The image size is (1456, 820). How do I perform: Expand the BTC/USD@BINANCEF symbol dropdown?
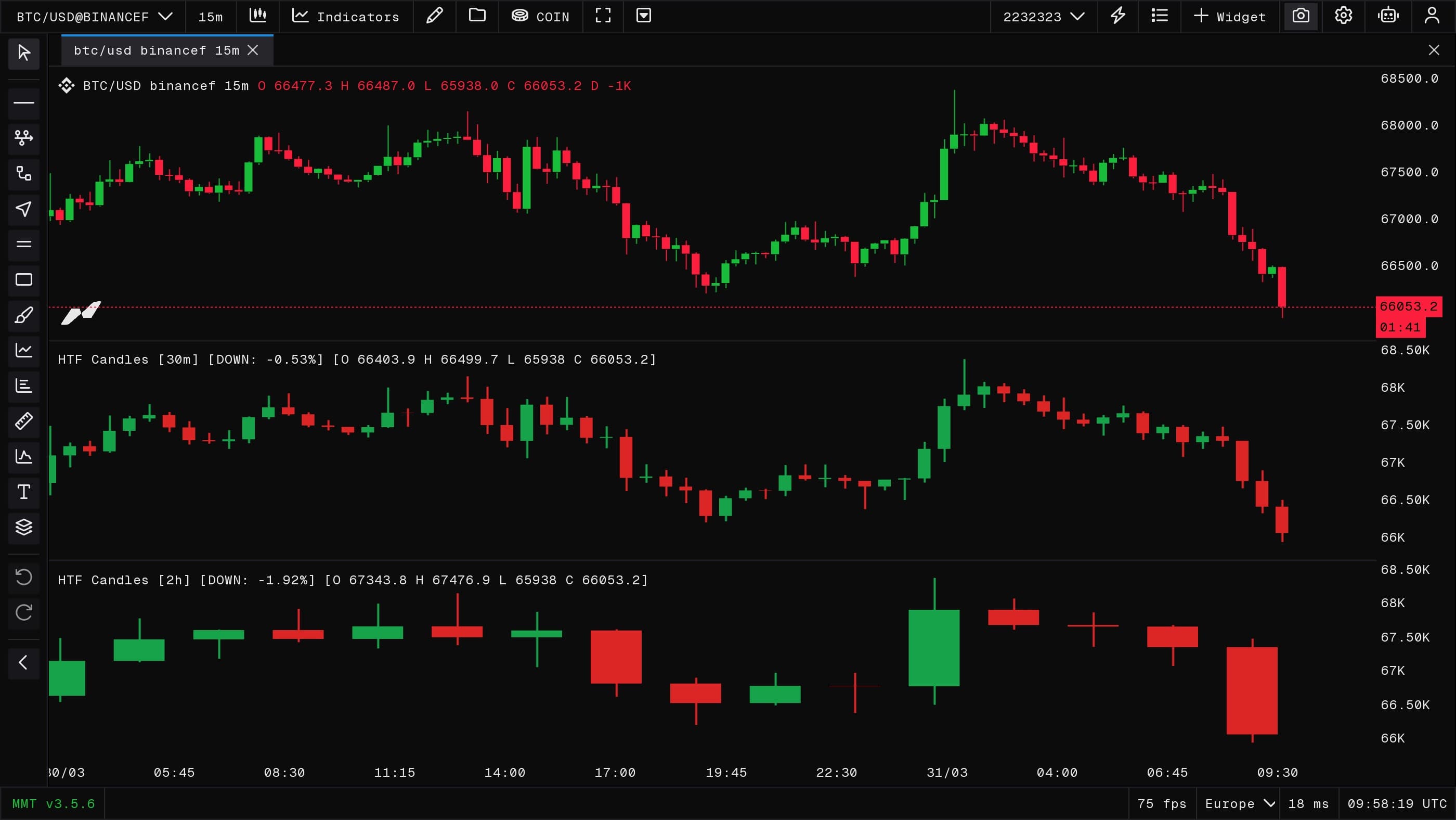[x=94, y=17]
